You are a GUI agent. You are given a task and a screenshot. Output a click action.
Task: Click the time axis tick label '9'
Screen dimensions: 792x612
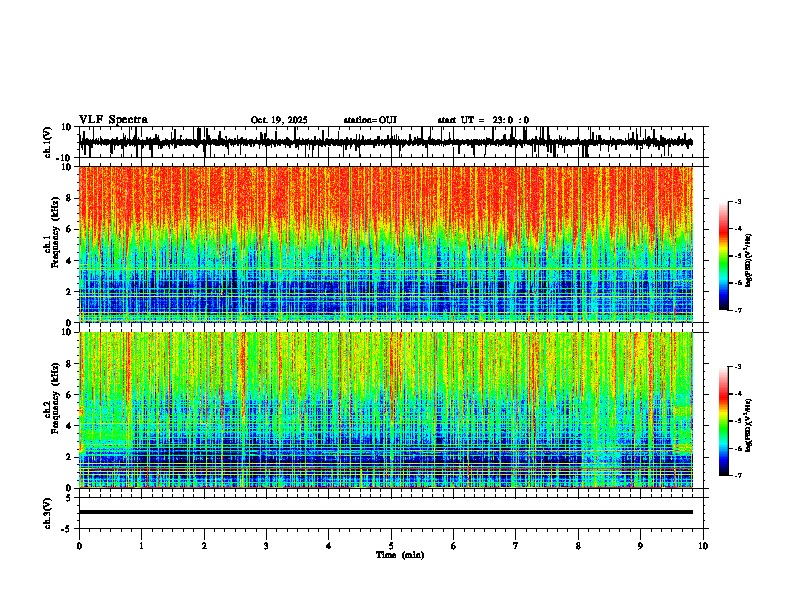pyautogui.click(x=640, y=546)
